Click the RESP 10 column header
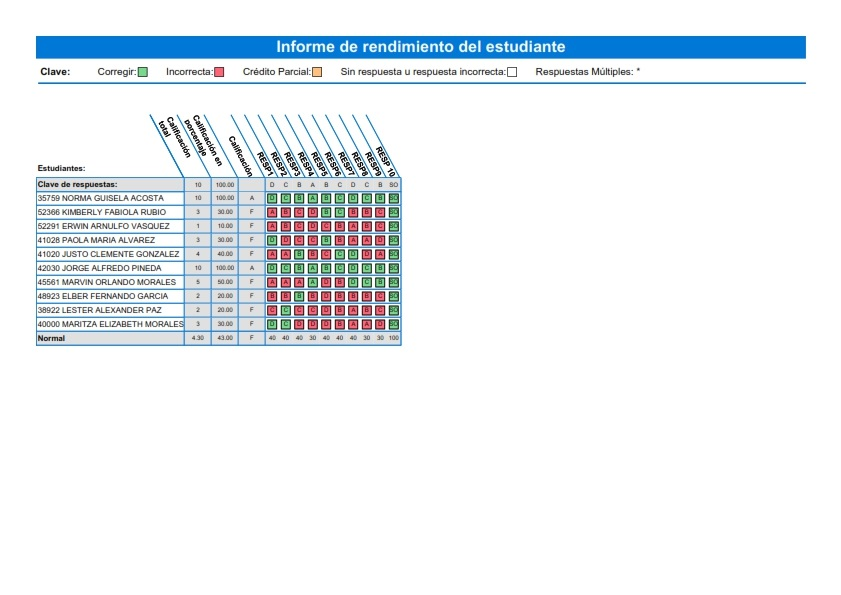Viewport: 841px width, 595px height. (x=385, y=161)
